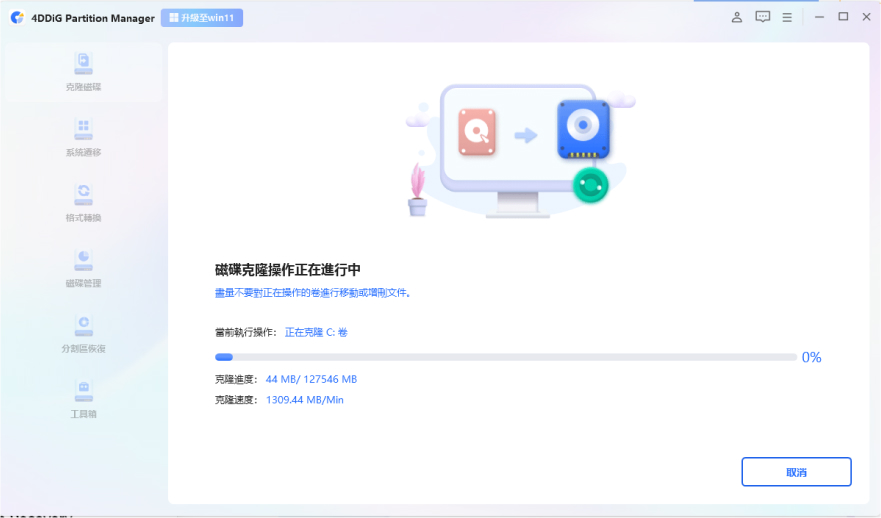Click the 1309.44 MB/Min speed value
881x518 pixels.
click(x=305, y=400)
